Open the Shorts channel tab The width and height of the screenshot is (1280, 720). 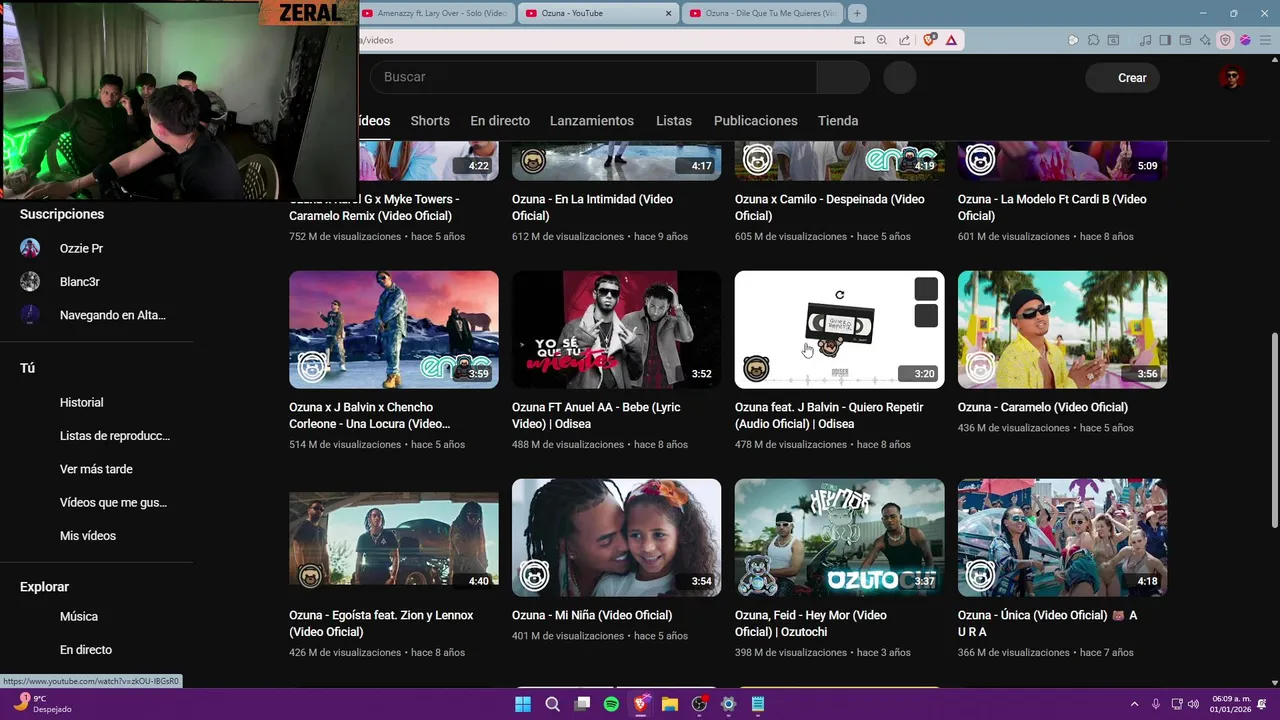(430, 120)
